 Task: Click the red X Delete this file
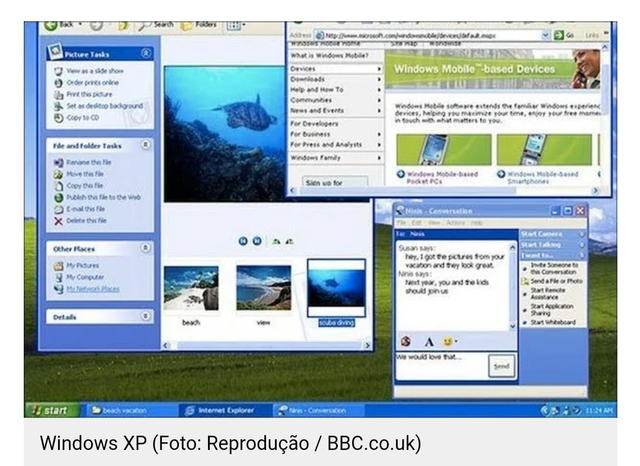(x=58, y=221)
